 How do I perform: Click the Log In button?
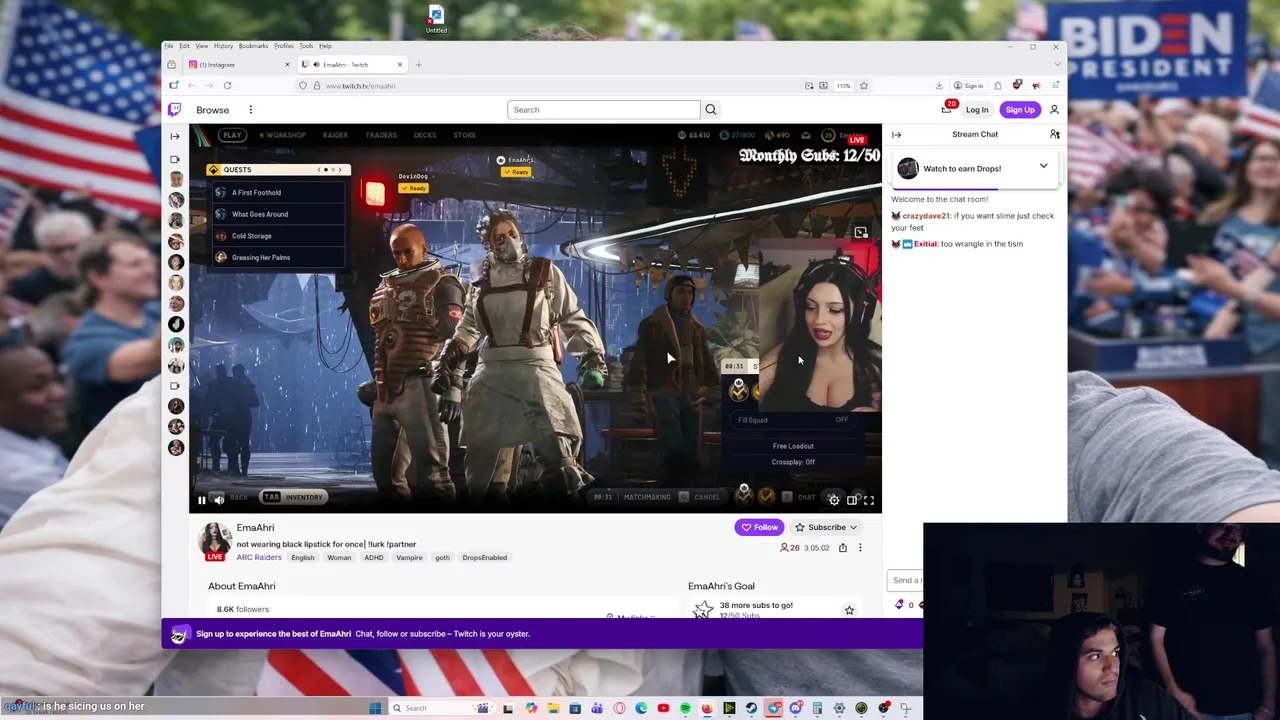(977, 110)
